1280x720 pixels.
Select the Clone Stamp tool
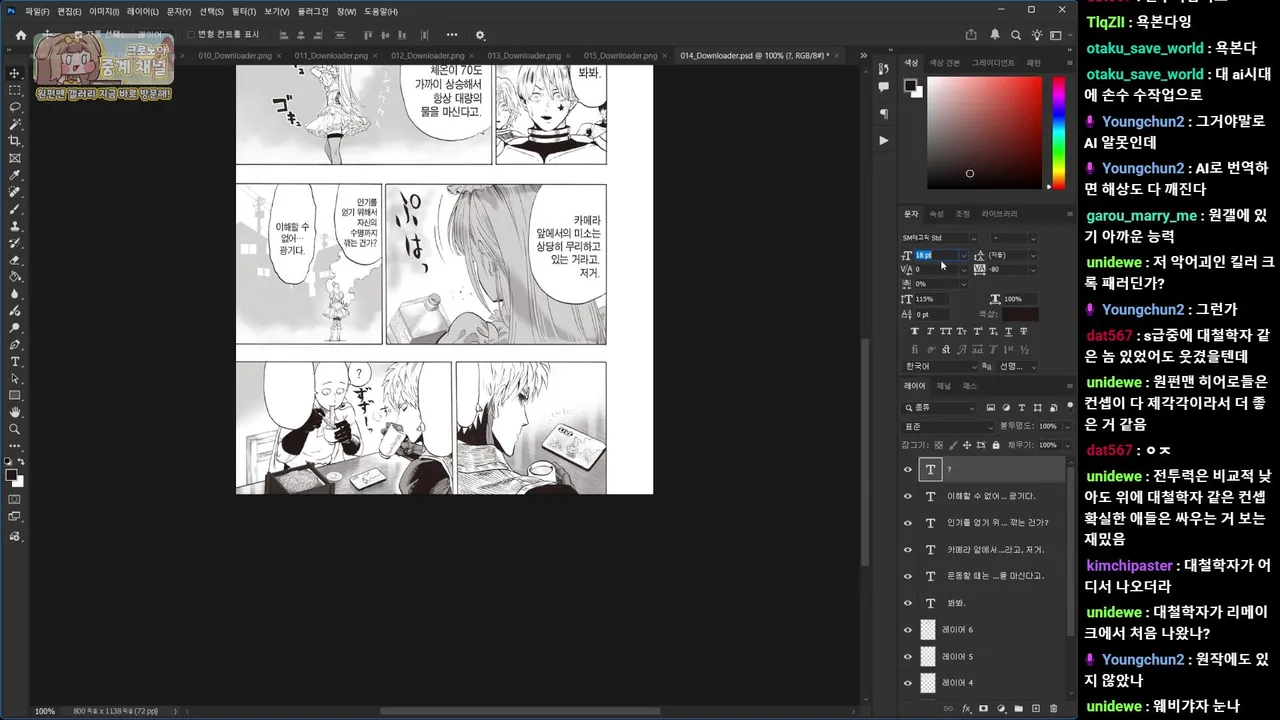[15, 226]
